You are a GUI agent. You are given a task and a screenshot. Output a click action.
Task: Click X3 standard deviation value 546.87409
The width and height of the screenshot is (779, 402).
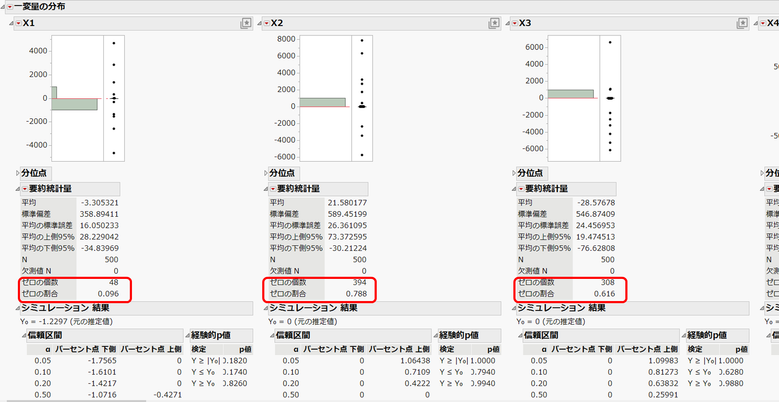[595, 214]
